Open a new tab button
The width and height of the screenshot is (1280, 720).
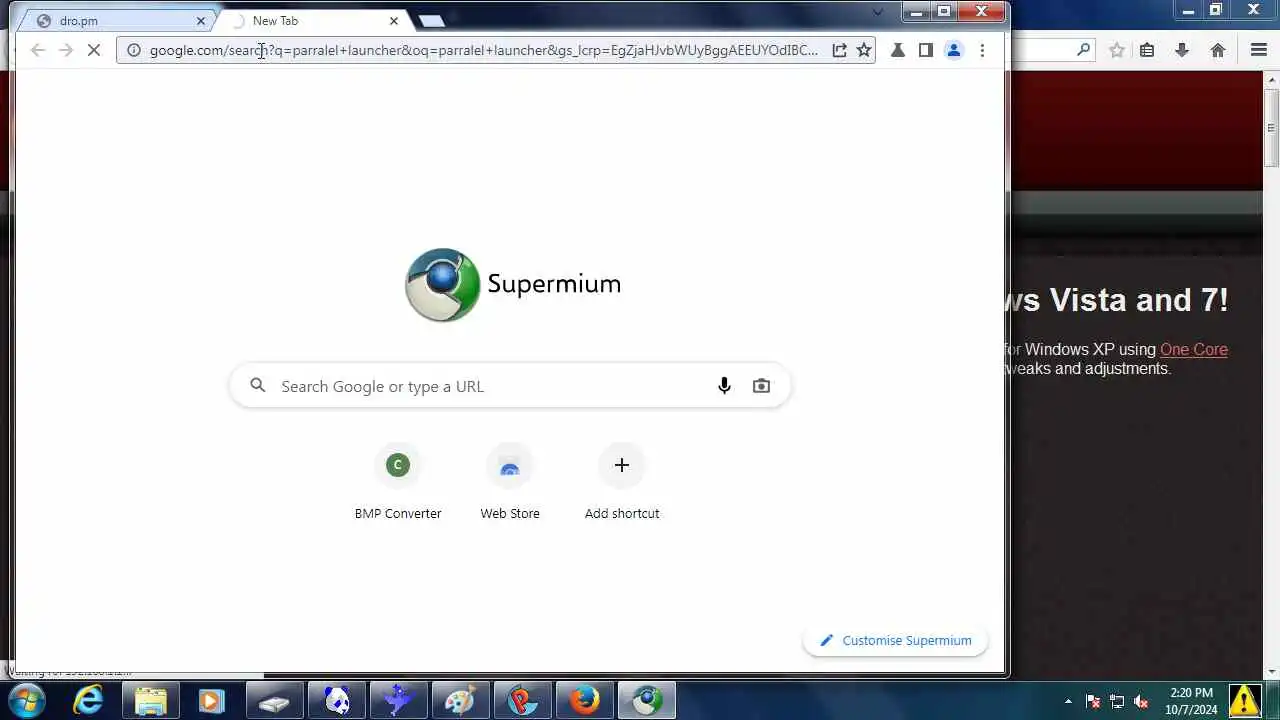pyautogui.click(x=431, y=21)
